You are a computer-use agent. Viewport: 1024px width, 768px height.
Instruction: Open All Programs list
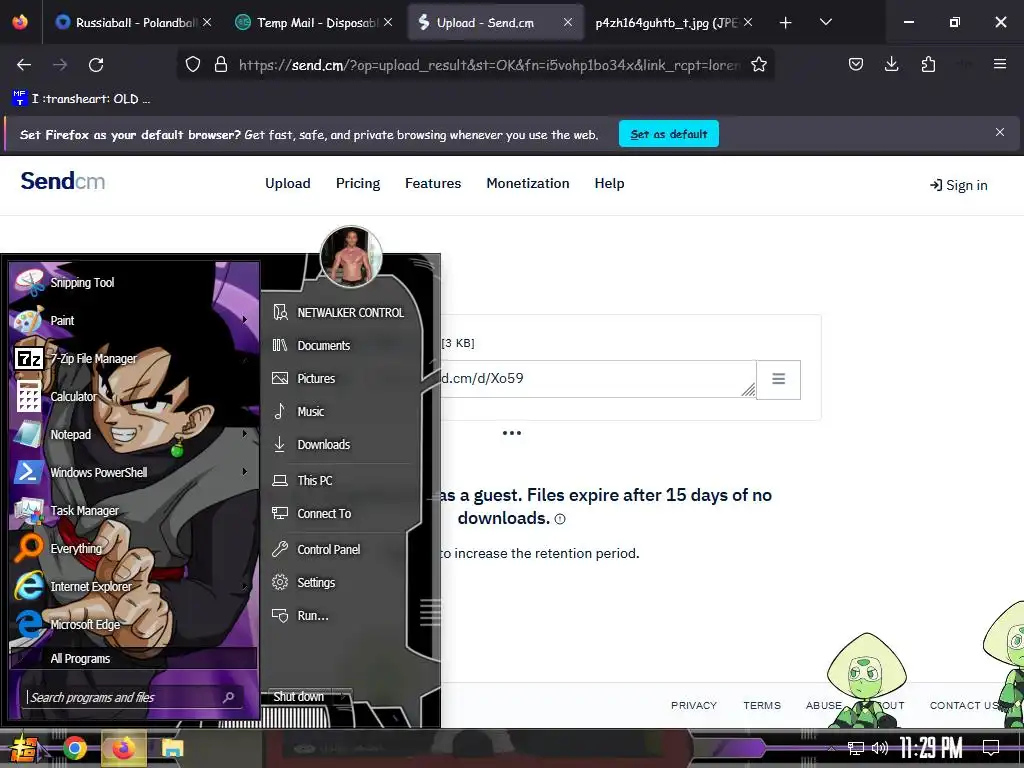[x=134, y=658]
